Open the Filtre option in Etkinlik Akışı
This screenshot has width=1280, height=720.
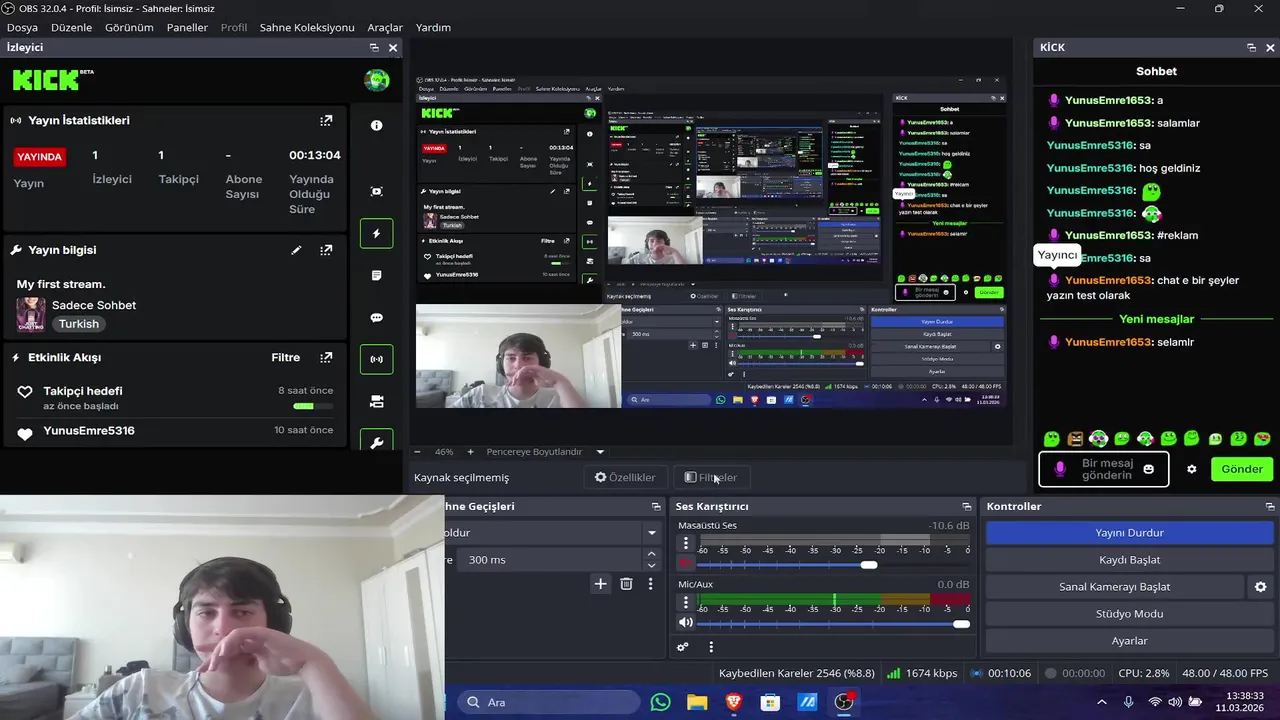286,357
